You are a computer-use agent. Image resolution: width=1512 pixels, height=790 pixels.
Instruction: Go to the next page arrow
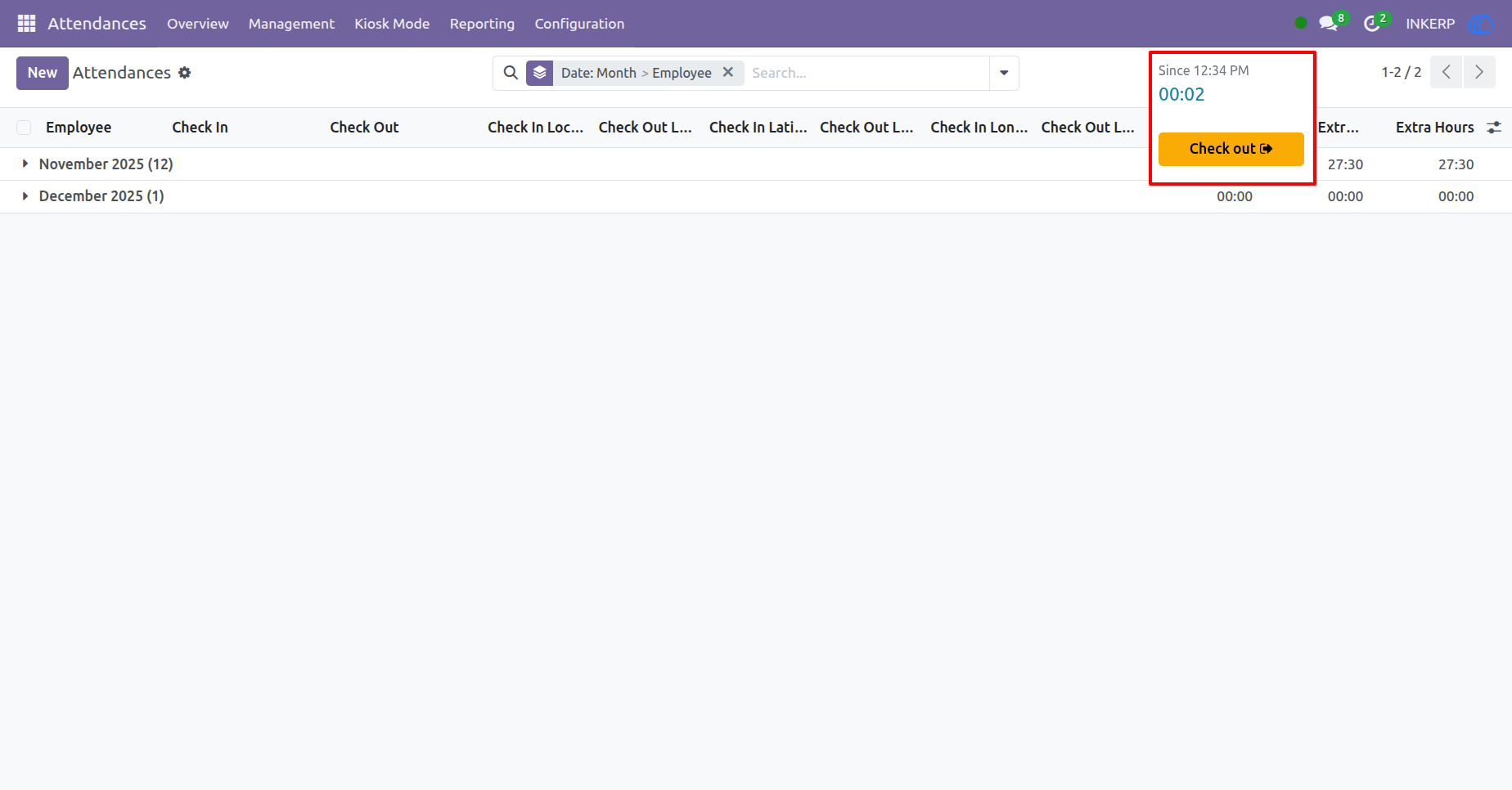pyautogui.click(x=1479, y=72)
